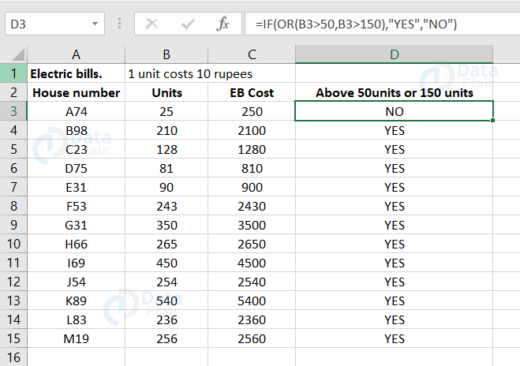Screen dimensions: 520x366
Task: Open the Name Box dropdown arrow
Action: pyautogui.click(x=95, y=24)
